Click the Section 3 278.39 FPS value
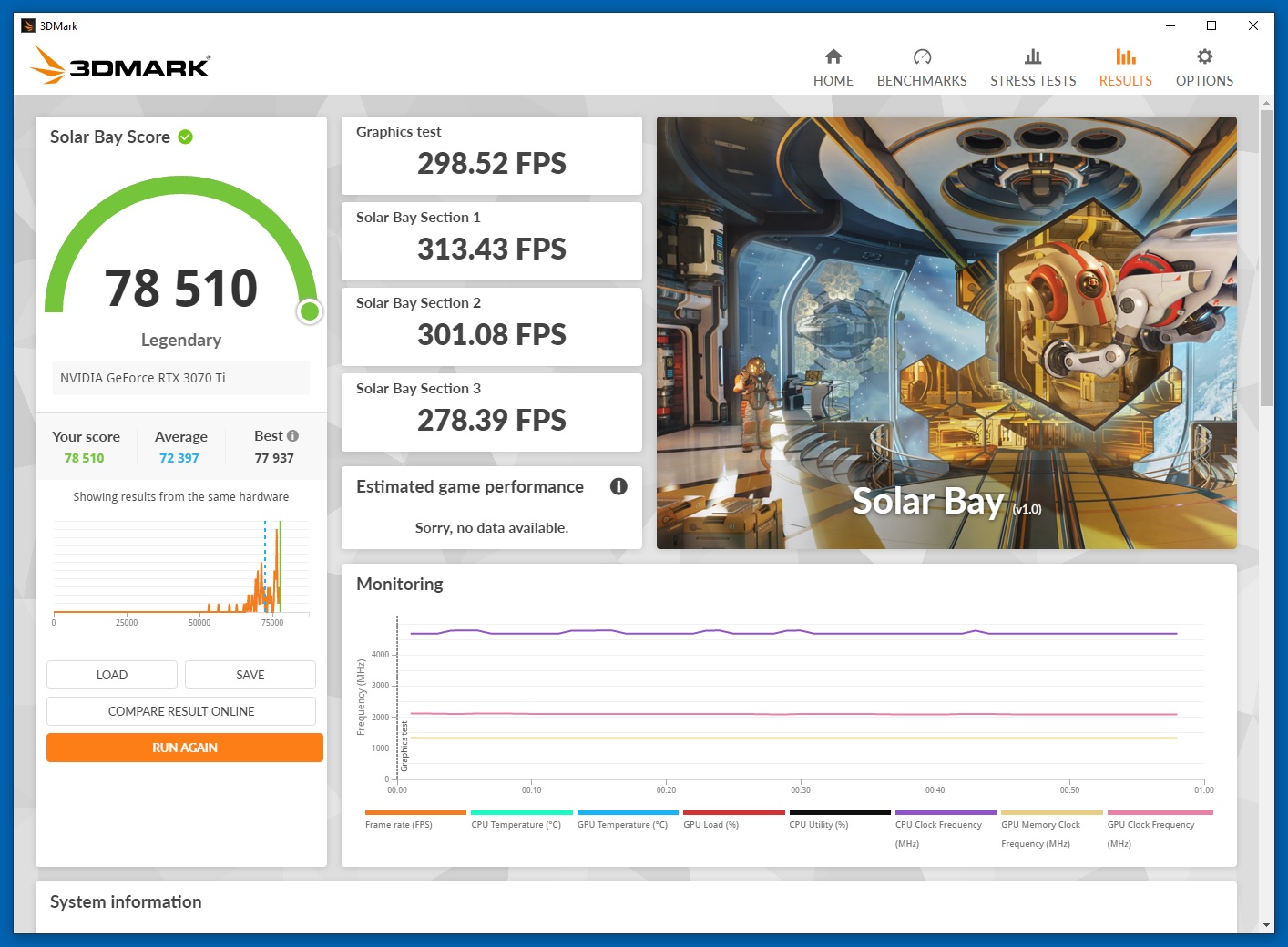This screenshot has width=1288, height=947. tap(492, 421)
